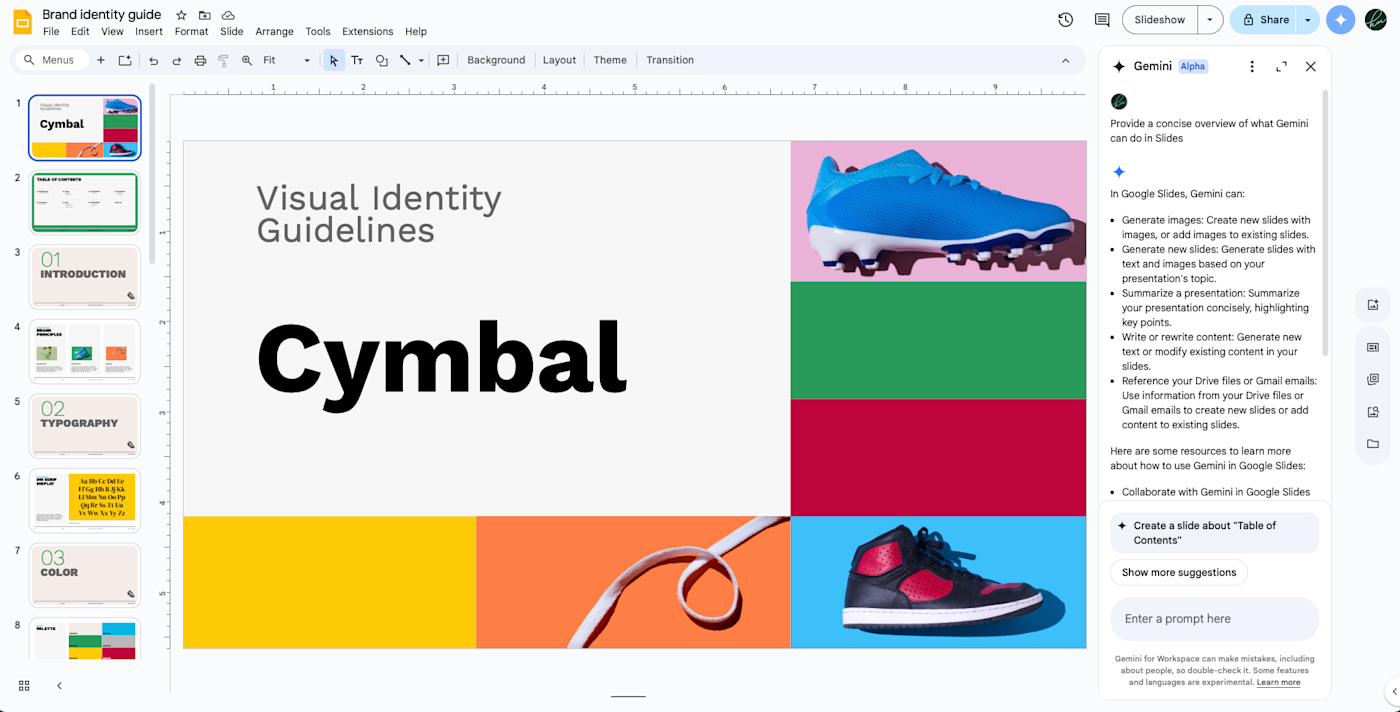1400x712 pixels.
Task: Switch to grid view icon
Action: pyautogui.click(x=24, y=685)
